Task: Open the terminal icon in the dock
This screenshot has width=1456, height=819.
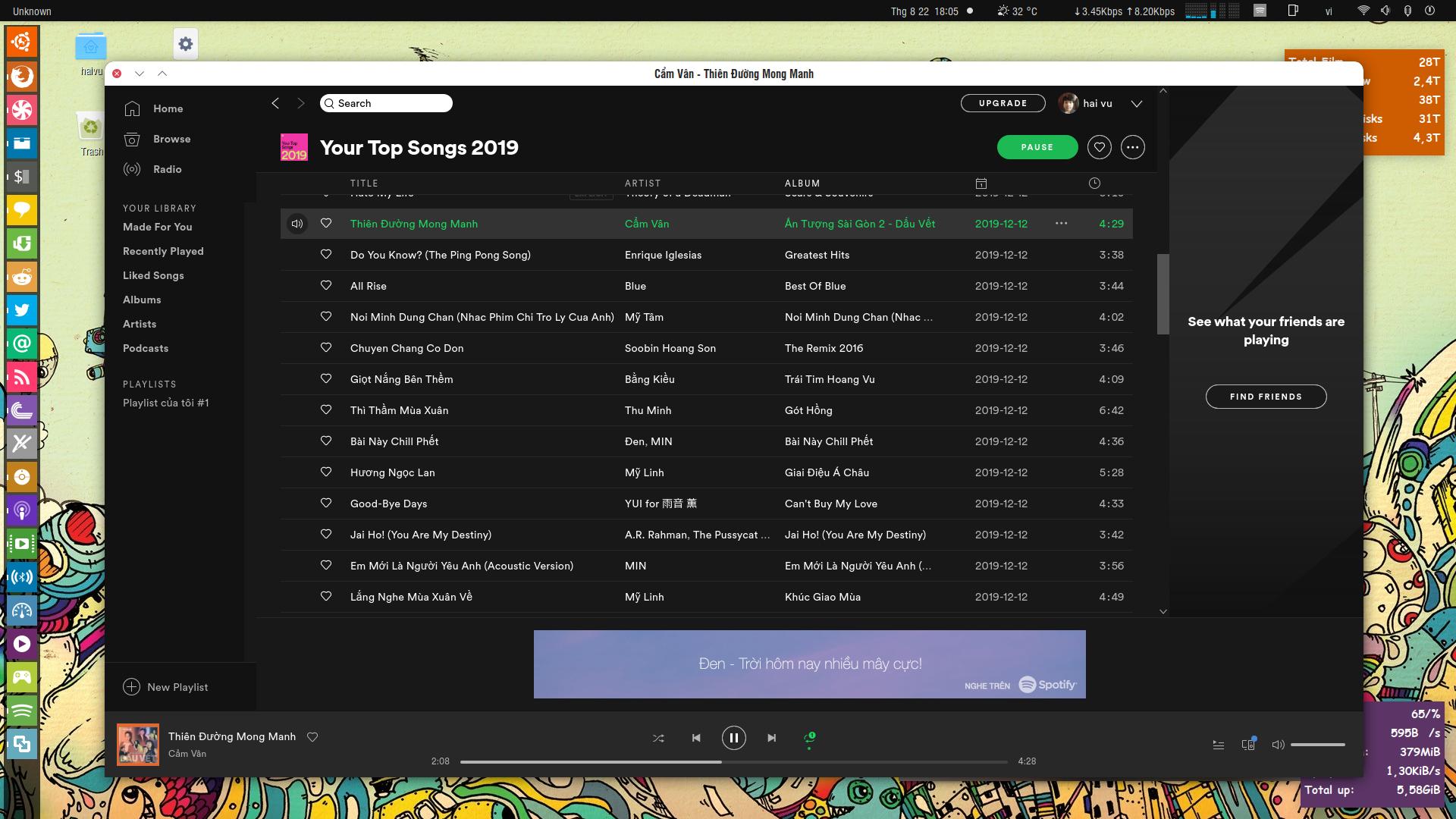Action: tap(22, 177)
